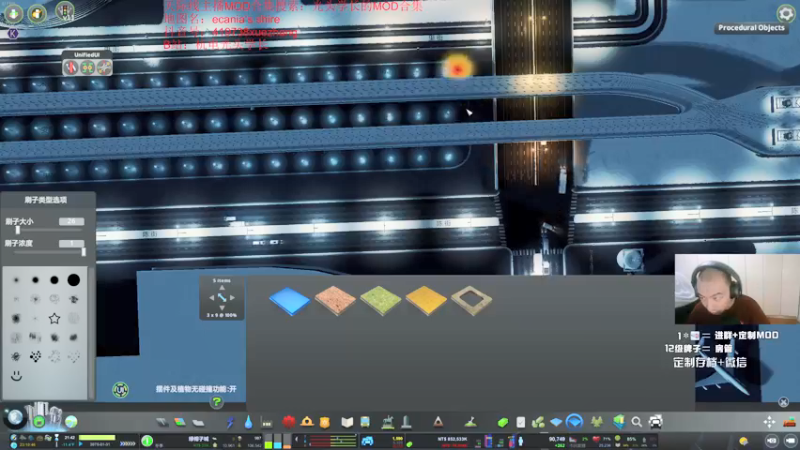This screenshot has height=450, width=800.
Task: Open the Electricity menu lightning icon
Action: coord(231,422)
